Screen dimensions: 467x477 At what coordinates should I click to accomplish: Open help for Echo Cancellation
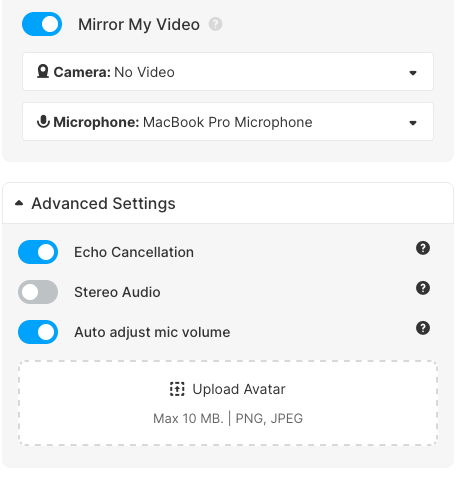tap(423, 248)
